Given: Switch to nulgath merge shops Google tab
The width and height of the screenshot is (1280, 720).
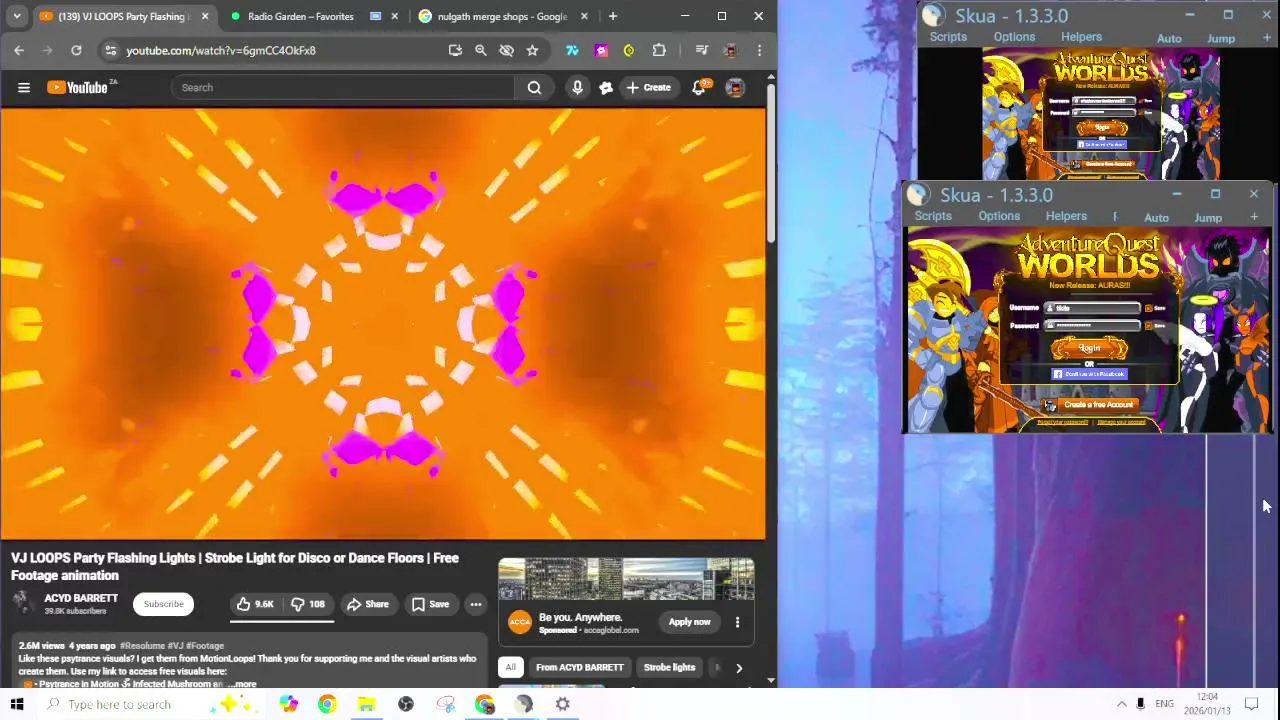Looking at the screenshot, I should (503, 16).
